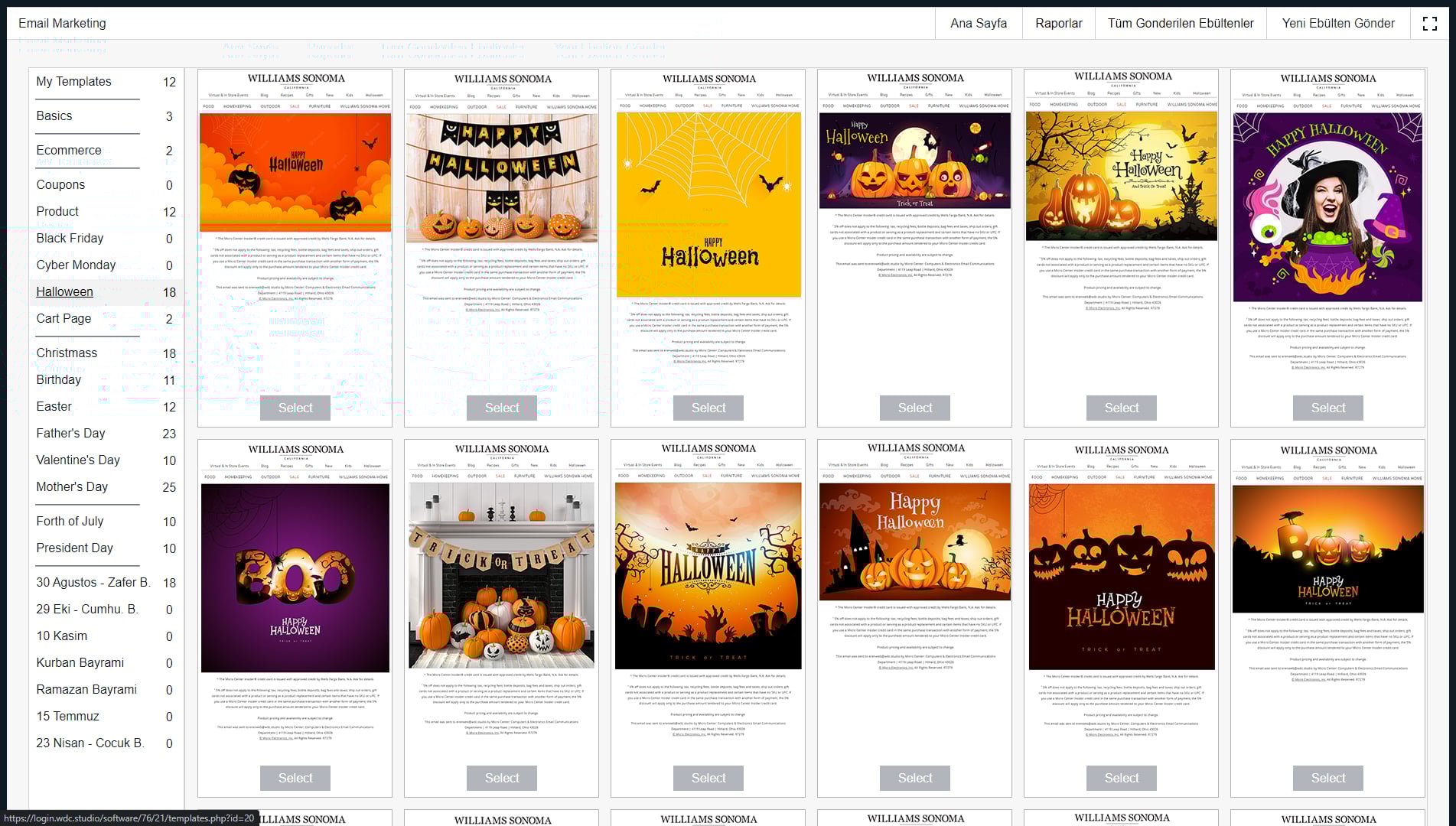Preview yellow spider web Halloween image

click(x=708, y=204)
